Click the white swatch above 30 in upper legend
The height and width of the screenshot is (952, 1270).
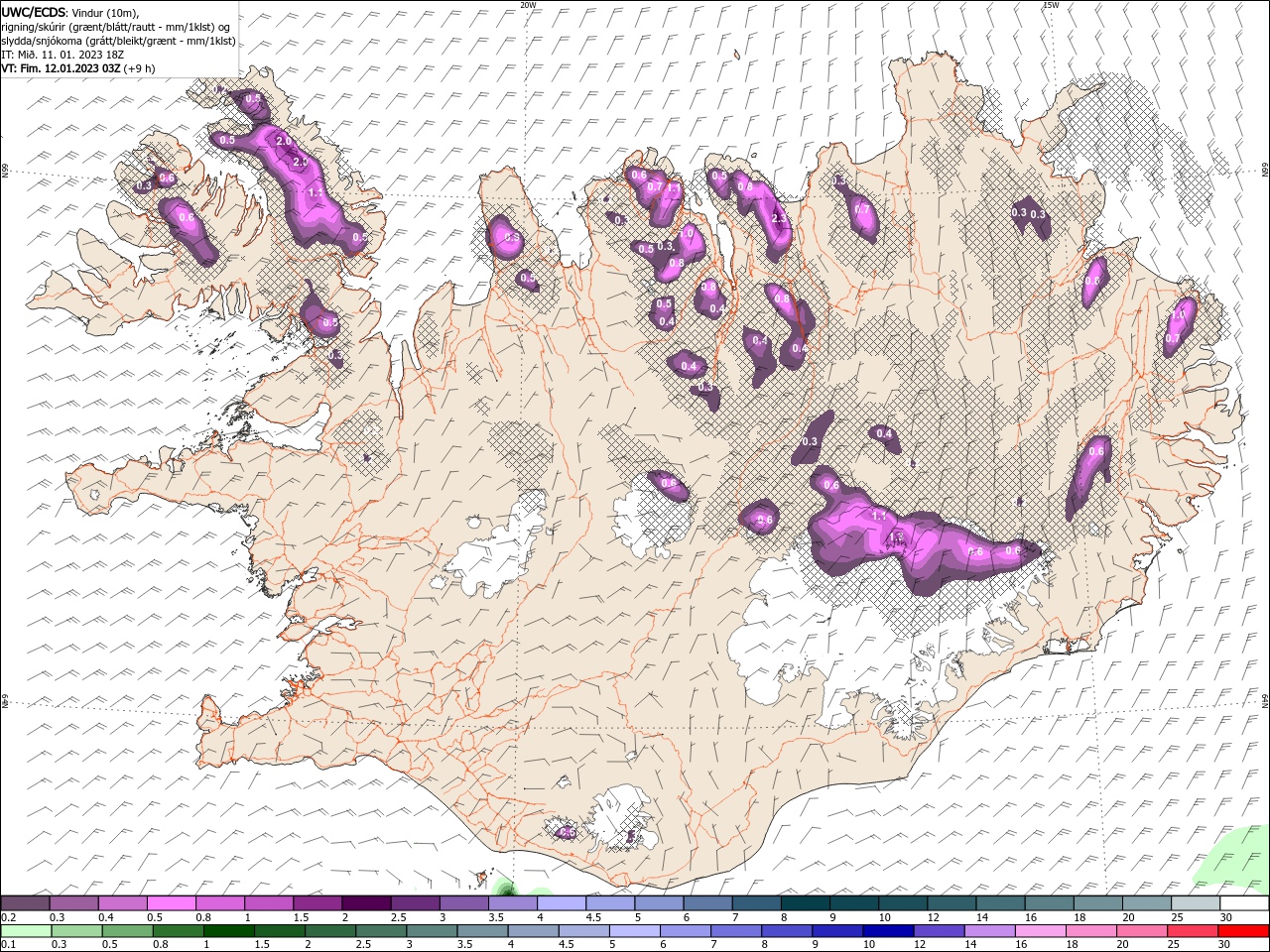pyautogui.click(x=1244, y=903)
